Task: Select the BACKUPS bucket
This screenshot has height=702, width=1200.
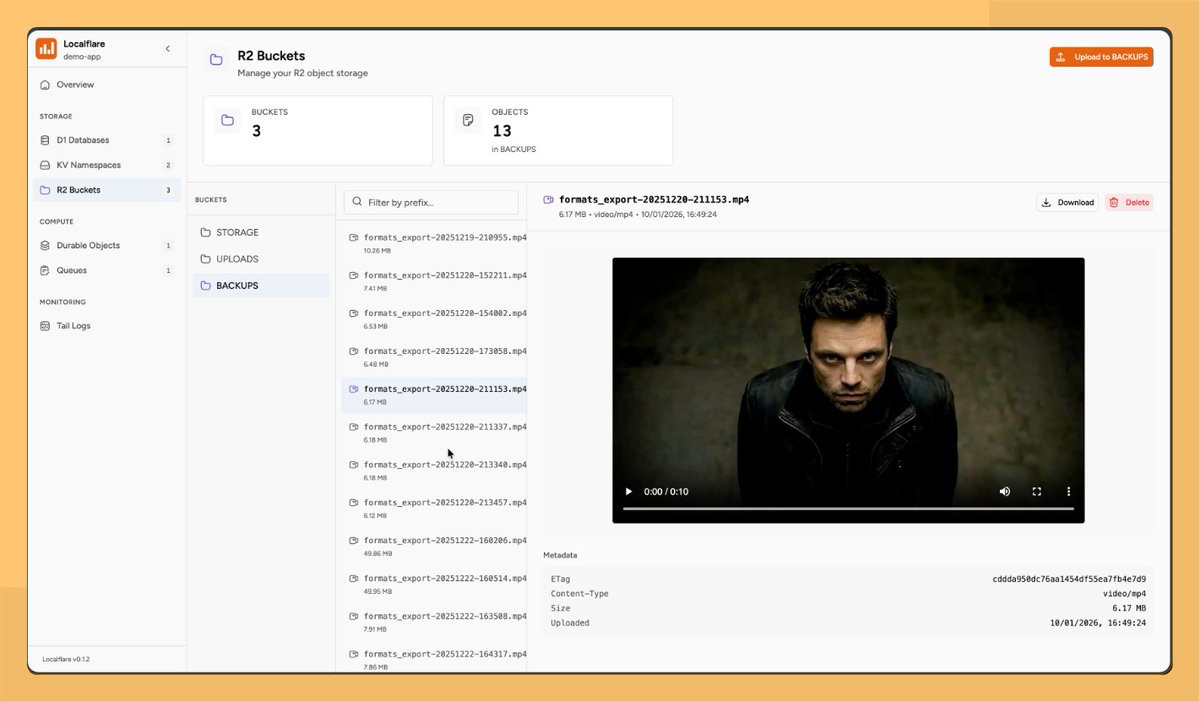Action: (260, 286)
